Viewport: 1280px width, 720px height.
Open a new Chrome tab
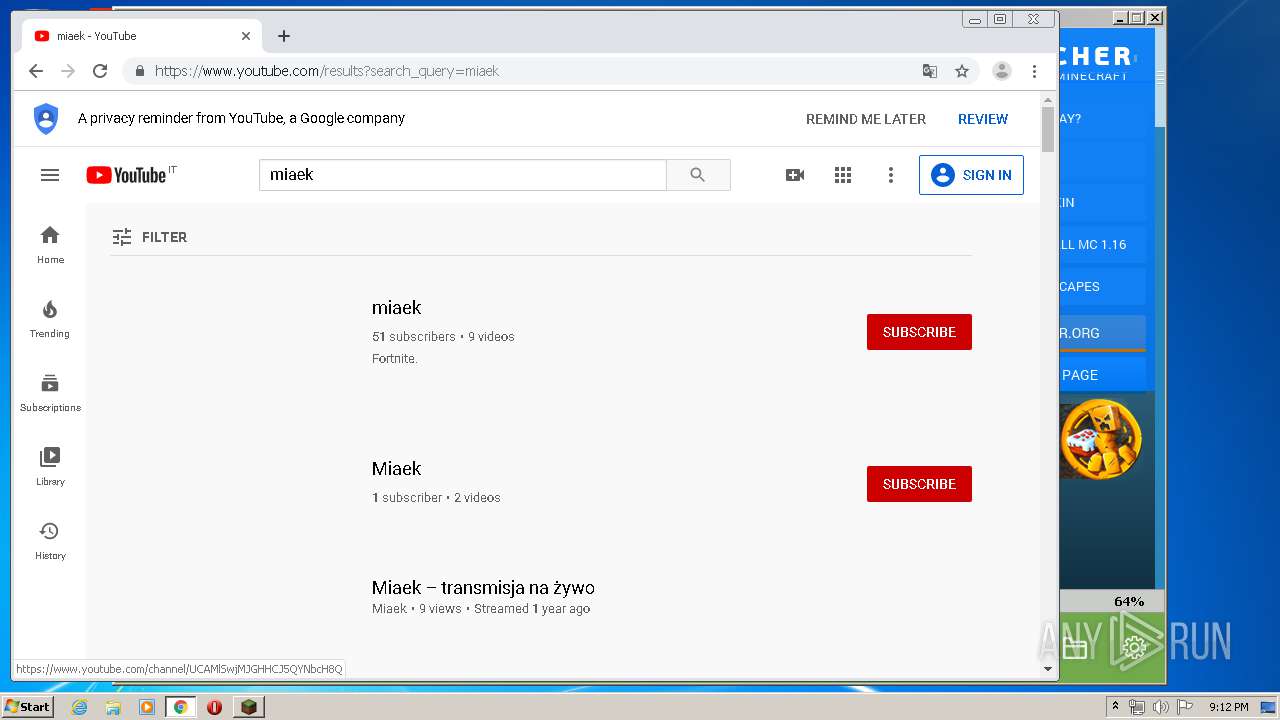[284, 36]
